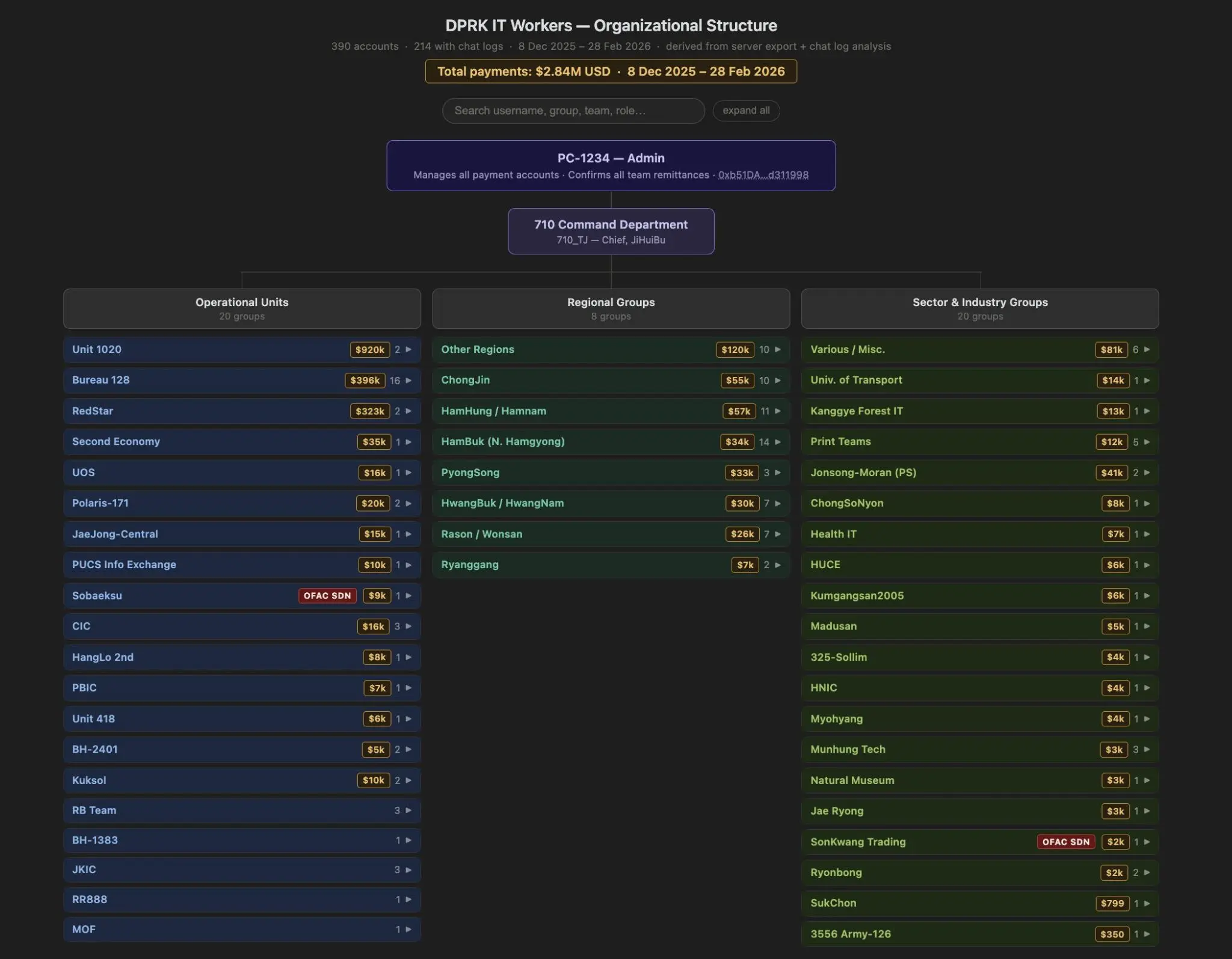Viewport: 1232px width, 959px height.
Task: Expand the Print Teams group
Action: point(1146,441)
